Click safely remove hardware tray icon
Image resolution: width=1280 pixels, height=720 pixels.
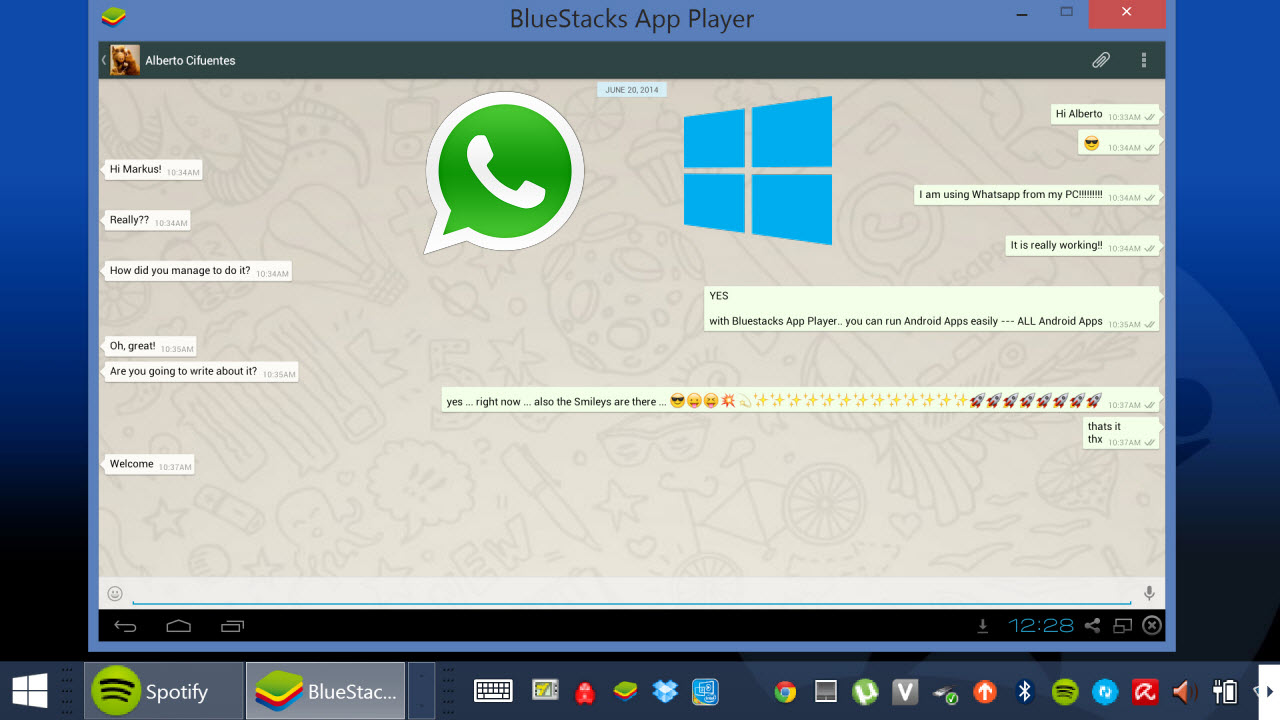pyautogui.click(x=945, y=691)
